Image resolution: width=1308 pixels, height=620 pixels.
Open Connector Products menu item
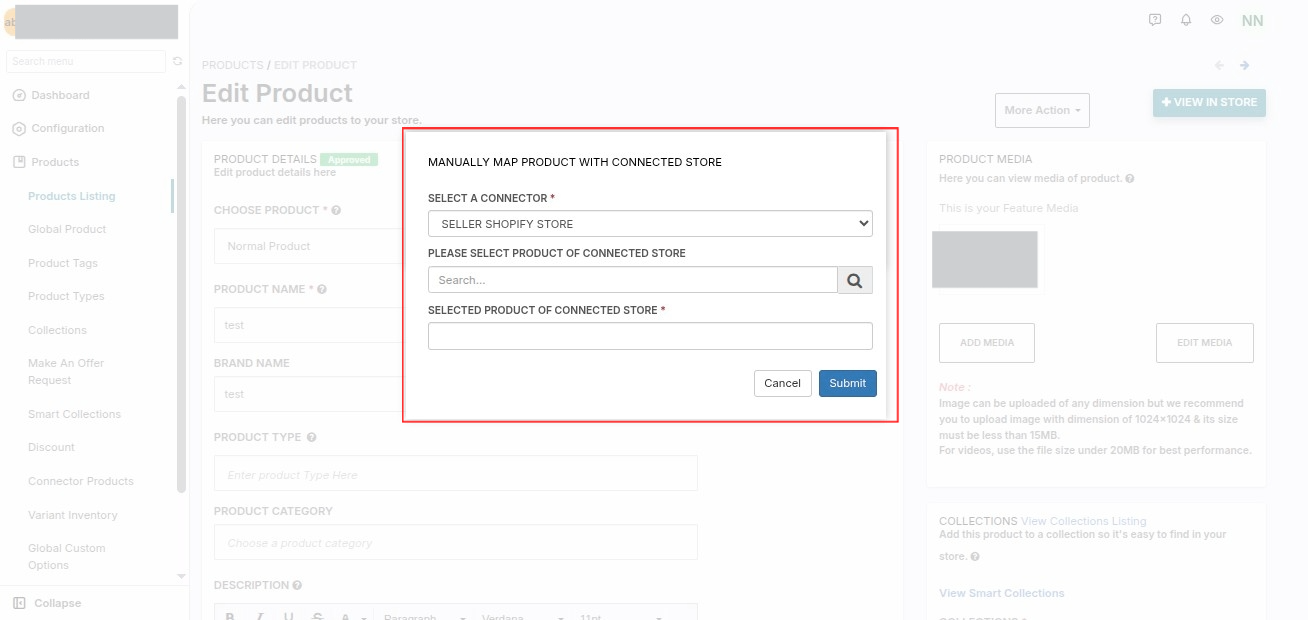[x=81, y=481]
